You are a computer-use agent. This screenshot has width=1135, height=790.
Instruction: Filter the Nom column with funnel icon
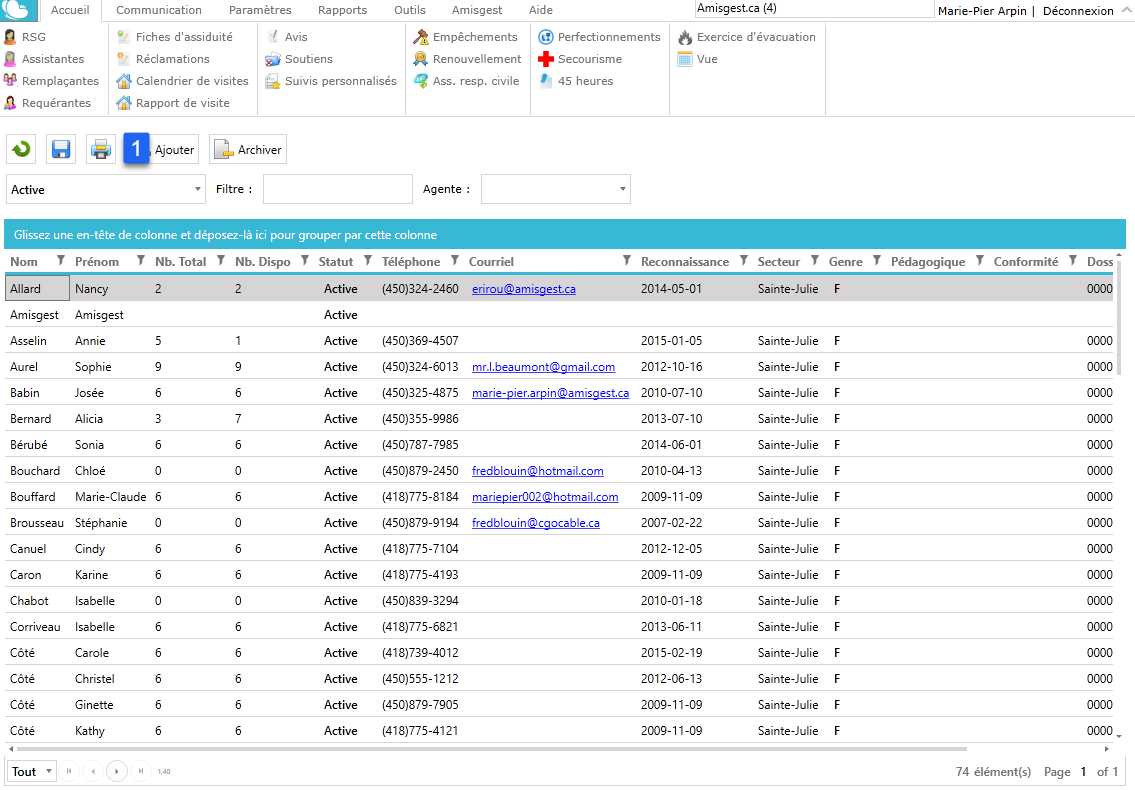61,261
